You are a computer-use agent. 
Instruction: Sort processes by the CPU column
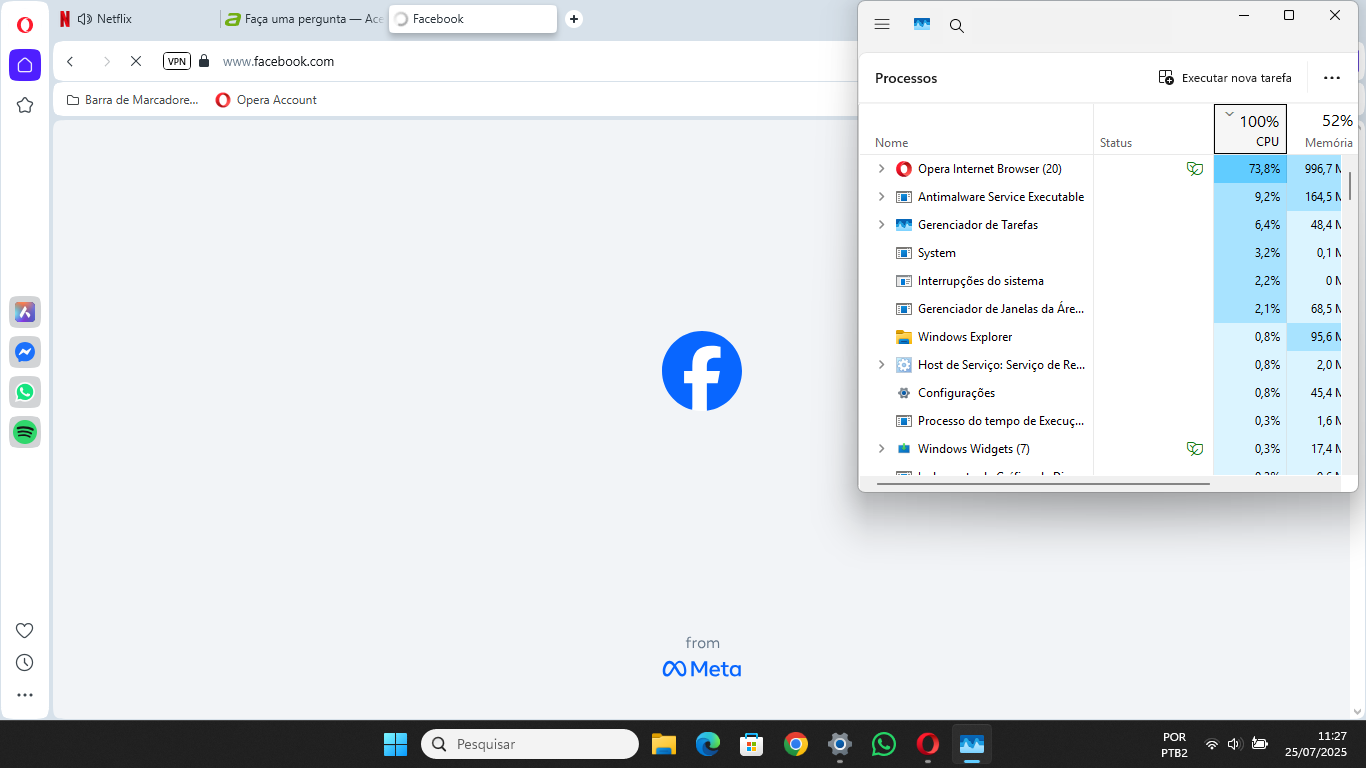(1250, 129)
